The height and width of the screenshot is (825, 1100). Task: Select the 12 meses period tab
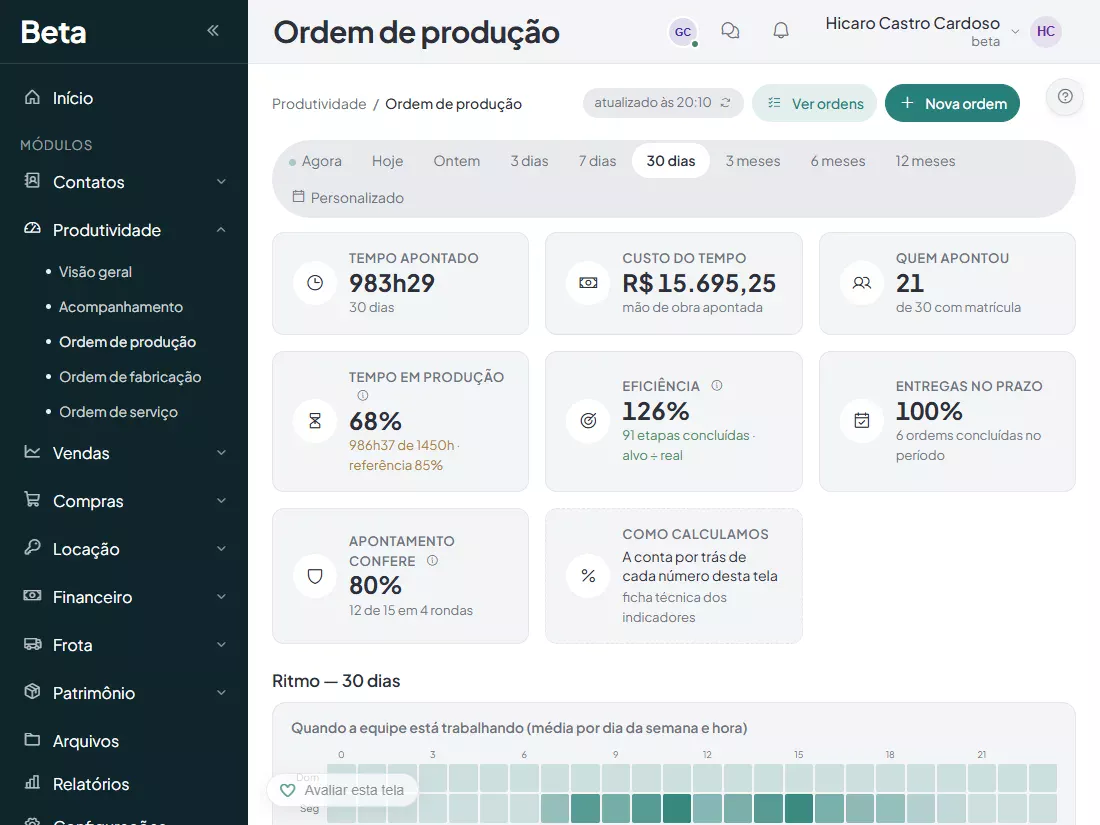pos(925,161)
